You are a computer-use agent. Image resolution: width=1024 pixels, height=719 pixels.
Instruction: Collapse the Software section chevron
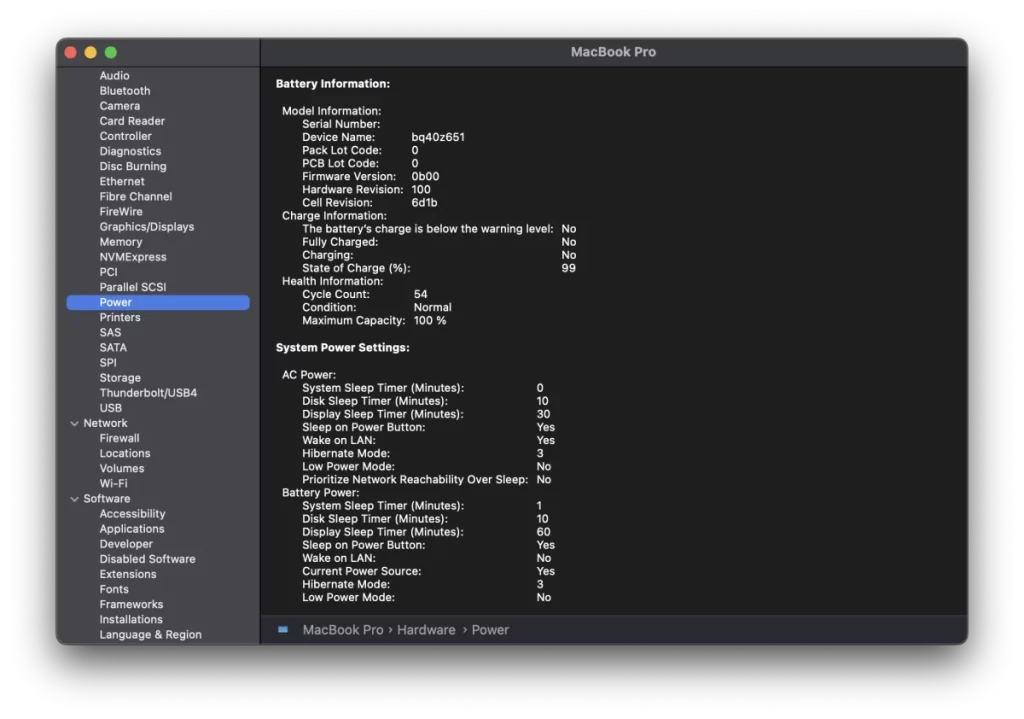pos(74,499)
